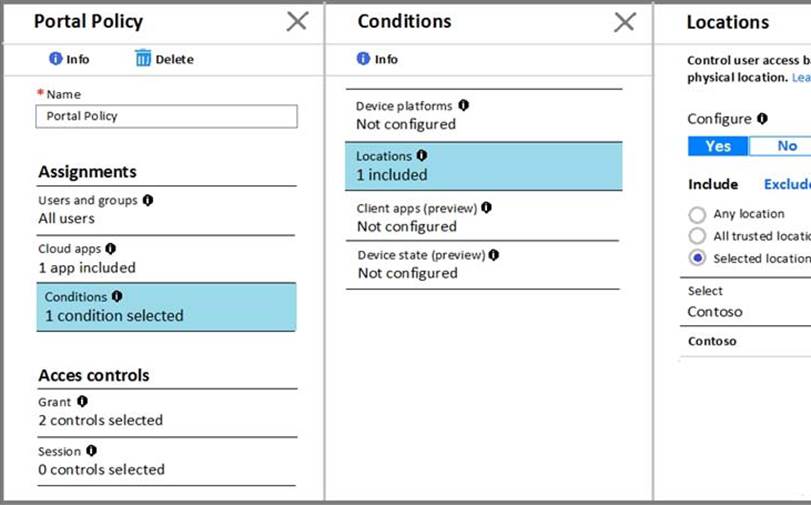Set Configure toggle to Yes
This screenshot has width=811, height=505.
coord(718,146)
